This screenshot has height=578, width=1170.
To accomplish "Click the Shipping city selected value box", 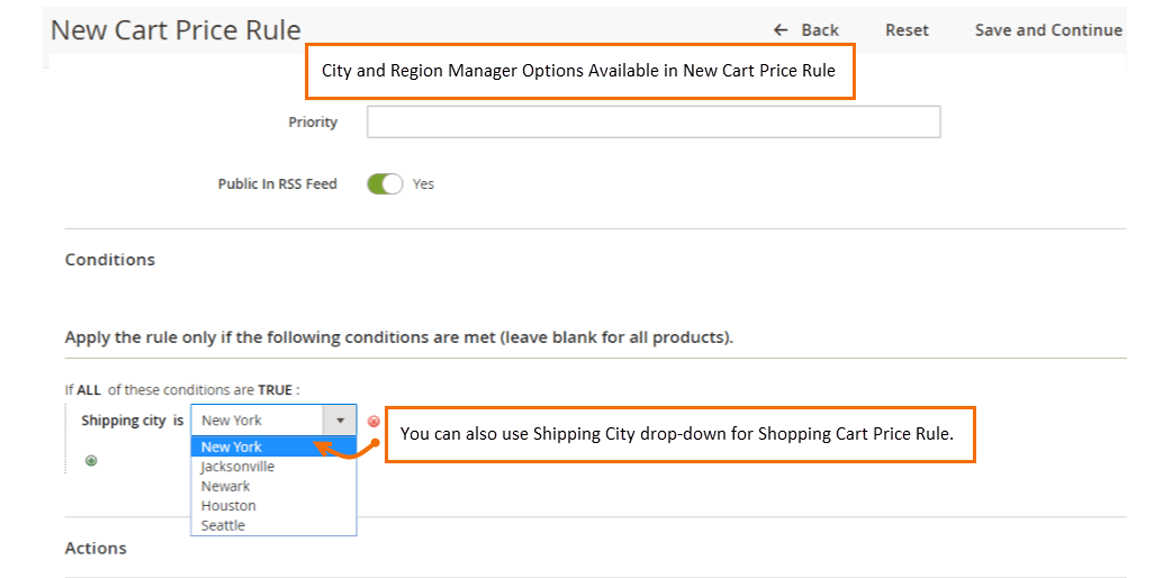I will coord(257,421).
